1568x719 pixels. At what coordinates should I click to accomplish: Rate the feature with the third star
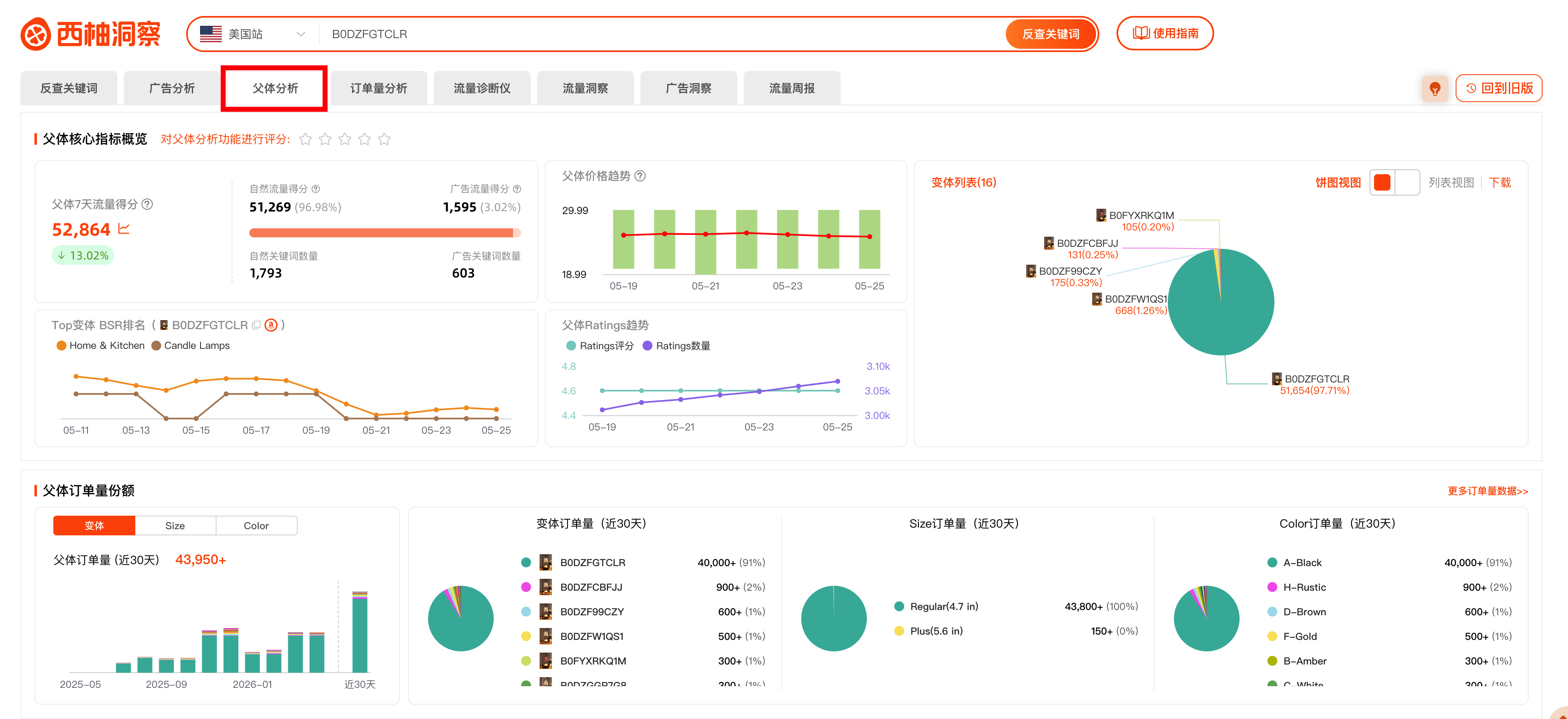344,139
